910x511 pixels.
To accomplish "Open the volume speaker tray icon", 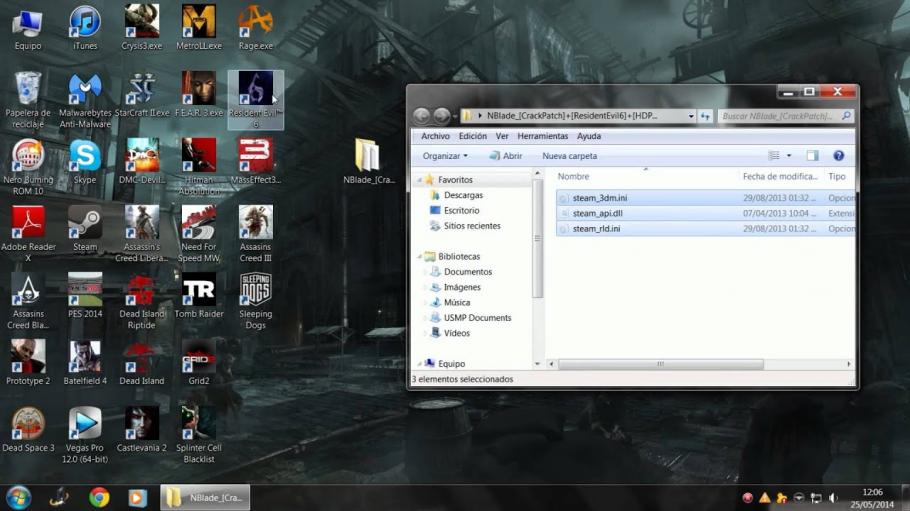I will tap(833, 498).
